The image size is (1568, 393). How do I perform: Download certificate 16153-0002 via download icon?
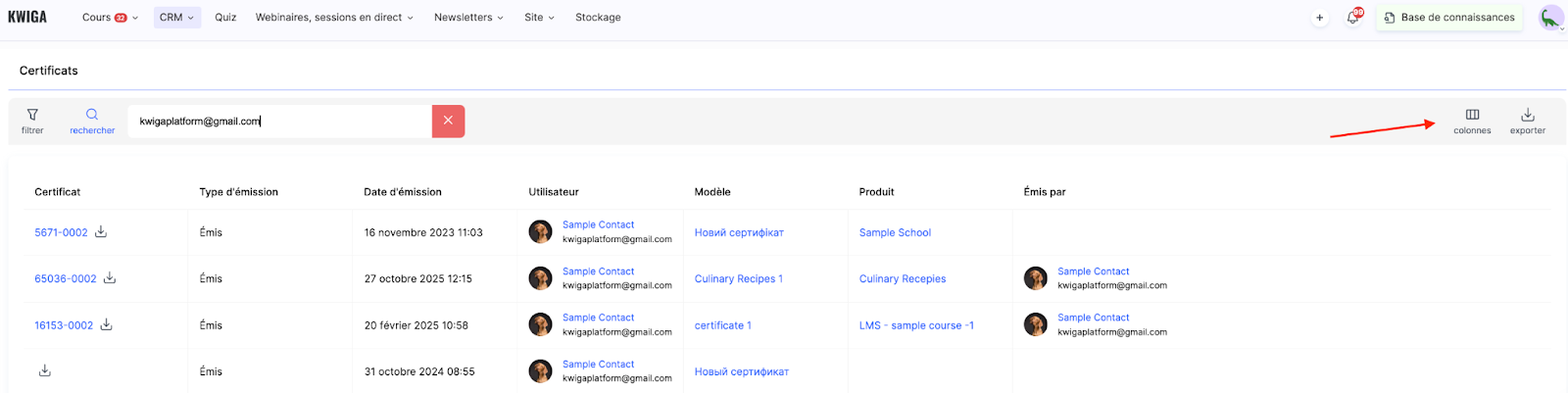107,324
